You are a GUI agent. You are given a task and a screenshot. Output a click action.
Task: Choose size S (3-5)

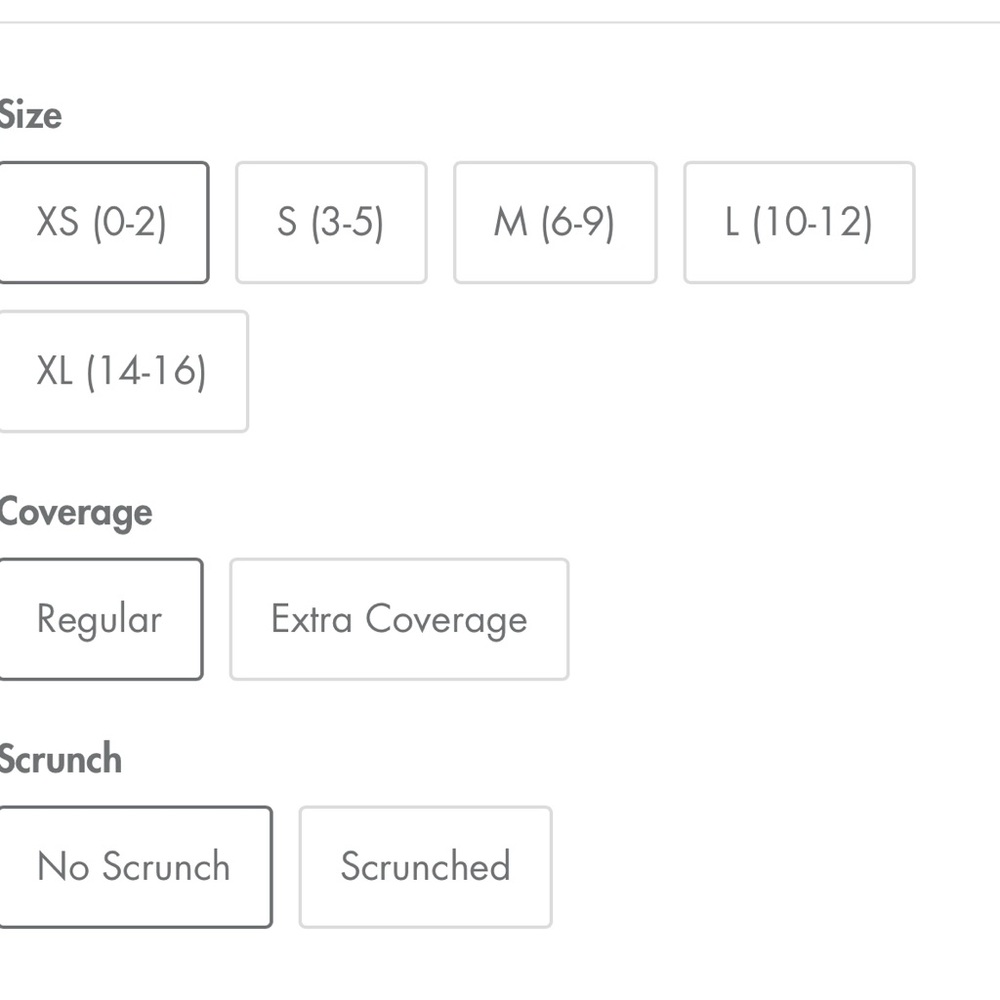pyautogui.click(x=331, y=223)
